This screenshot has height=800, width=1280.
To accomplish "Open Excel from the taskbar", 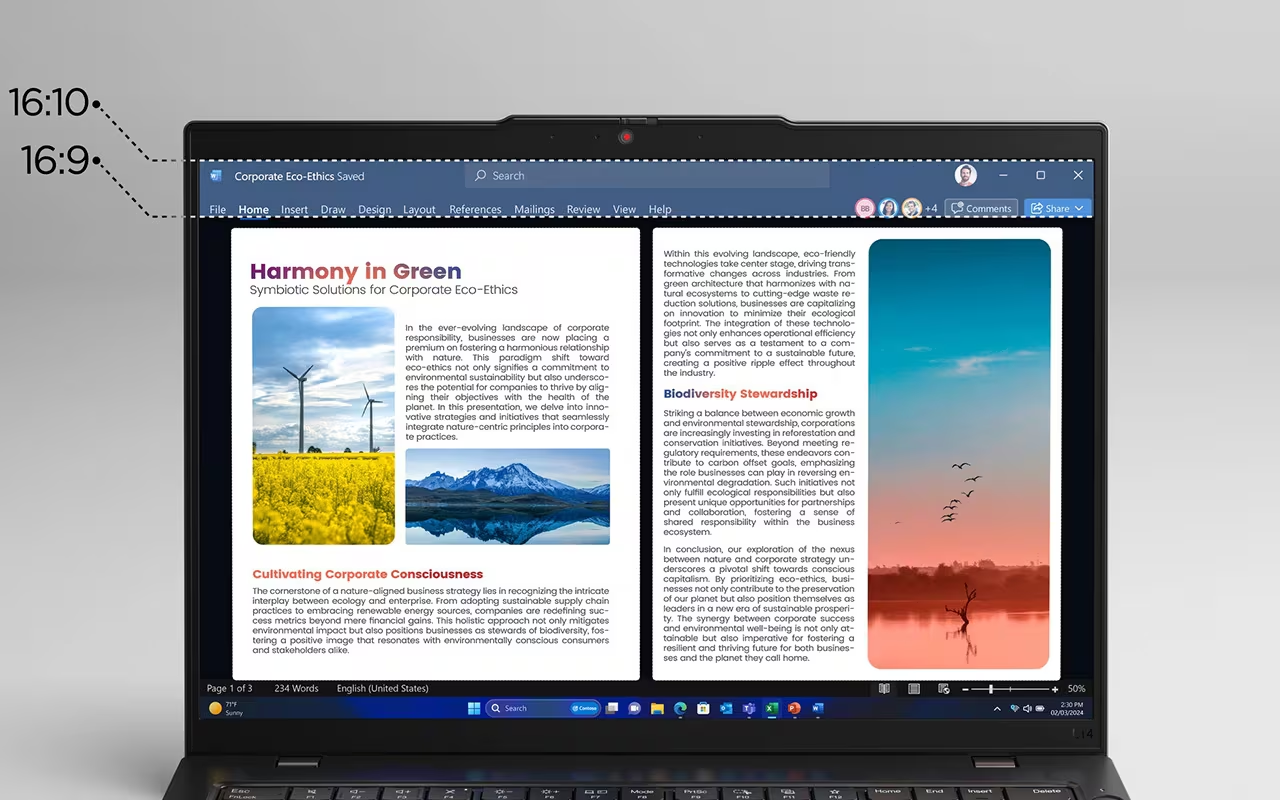I will pos(771,708).
